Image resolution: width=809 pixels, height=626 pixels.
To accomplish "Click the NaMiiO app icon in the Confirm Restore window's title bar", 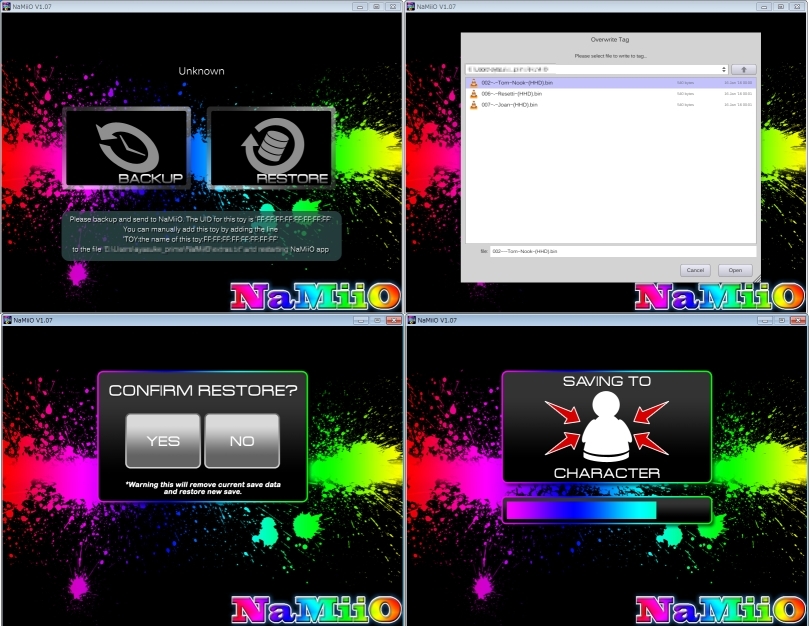I will click(x=7, y=320).
